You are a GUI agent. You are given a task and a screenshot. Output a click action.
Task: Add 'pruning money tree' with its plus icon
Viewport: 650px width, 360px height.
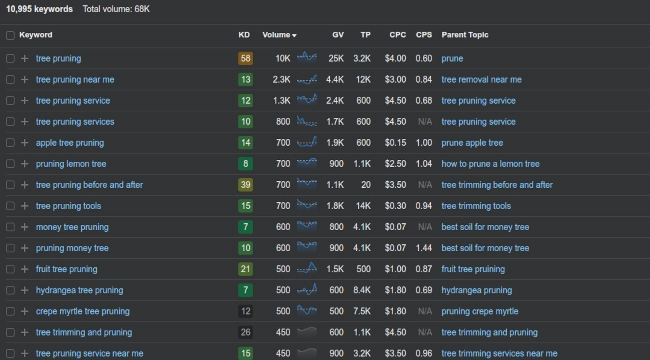click(x=24, y=248)
